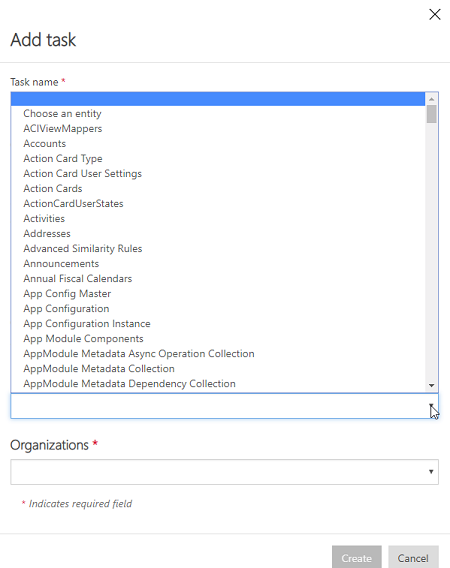
Task: Collapse the Task name dropdown arrow
Action: (431, 406)
